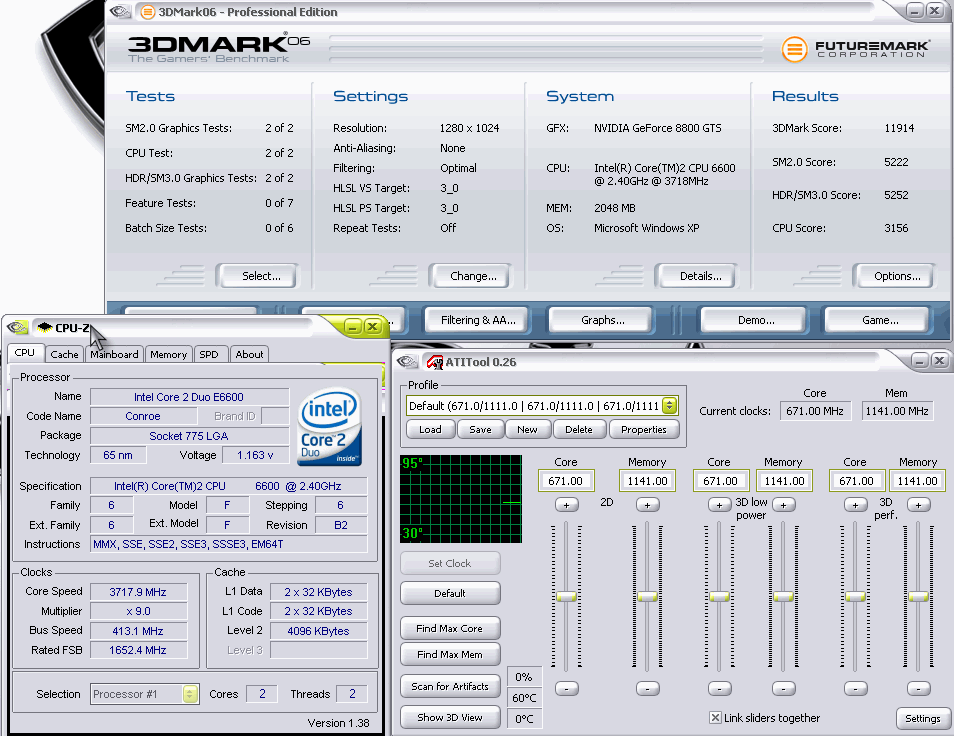Load a profile in ATITool

pos(430,429)
